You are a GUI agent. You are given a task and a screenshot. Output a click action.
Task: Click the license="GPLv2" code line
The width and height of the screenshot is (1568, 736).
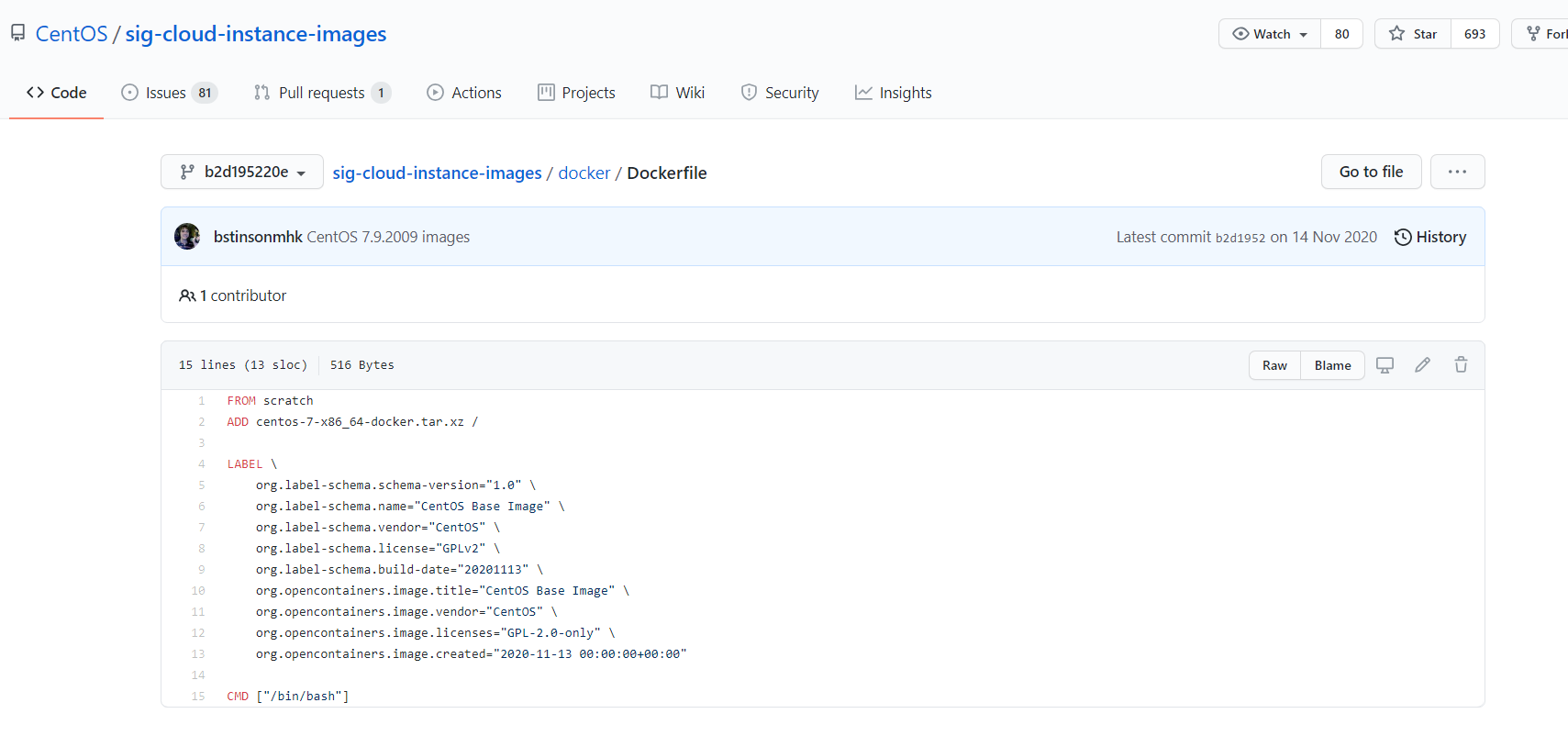pos(378,549)
